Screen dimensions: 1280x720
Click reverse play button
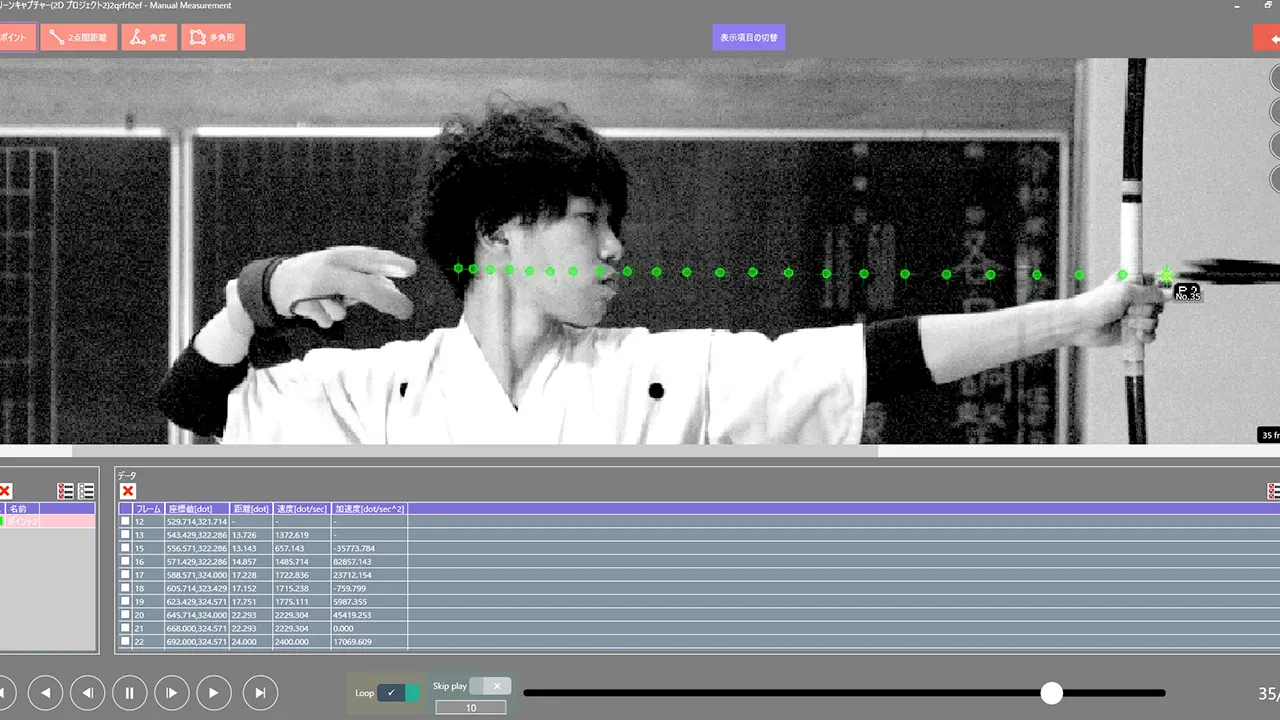[45, 692]
